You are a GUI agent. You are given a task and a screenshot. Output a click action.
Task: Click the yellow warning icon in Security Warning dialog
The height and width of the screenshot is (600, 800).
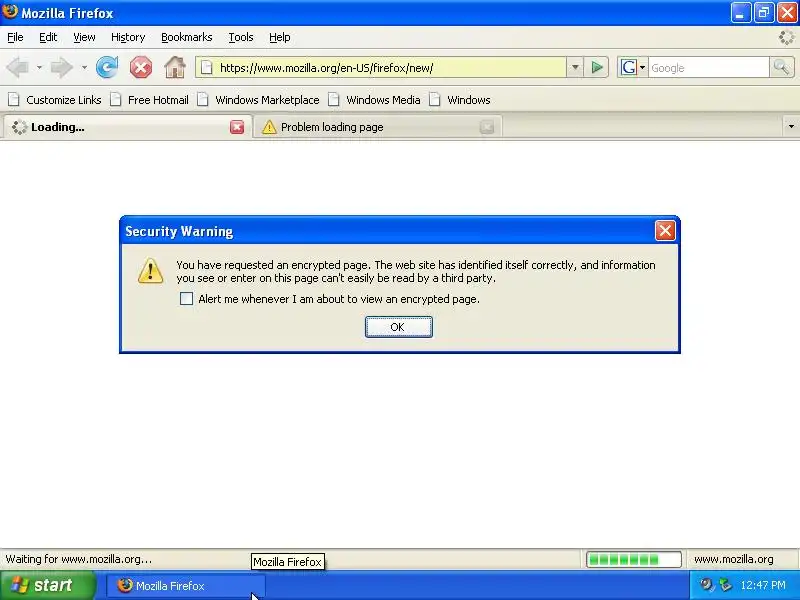click(151, 270)
